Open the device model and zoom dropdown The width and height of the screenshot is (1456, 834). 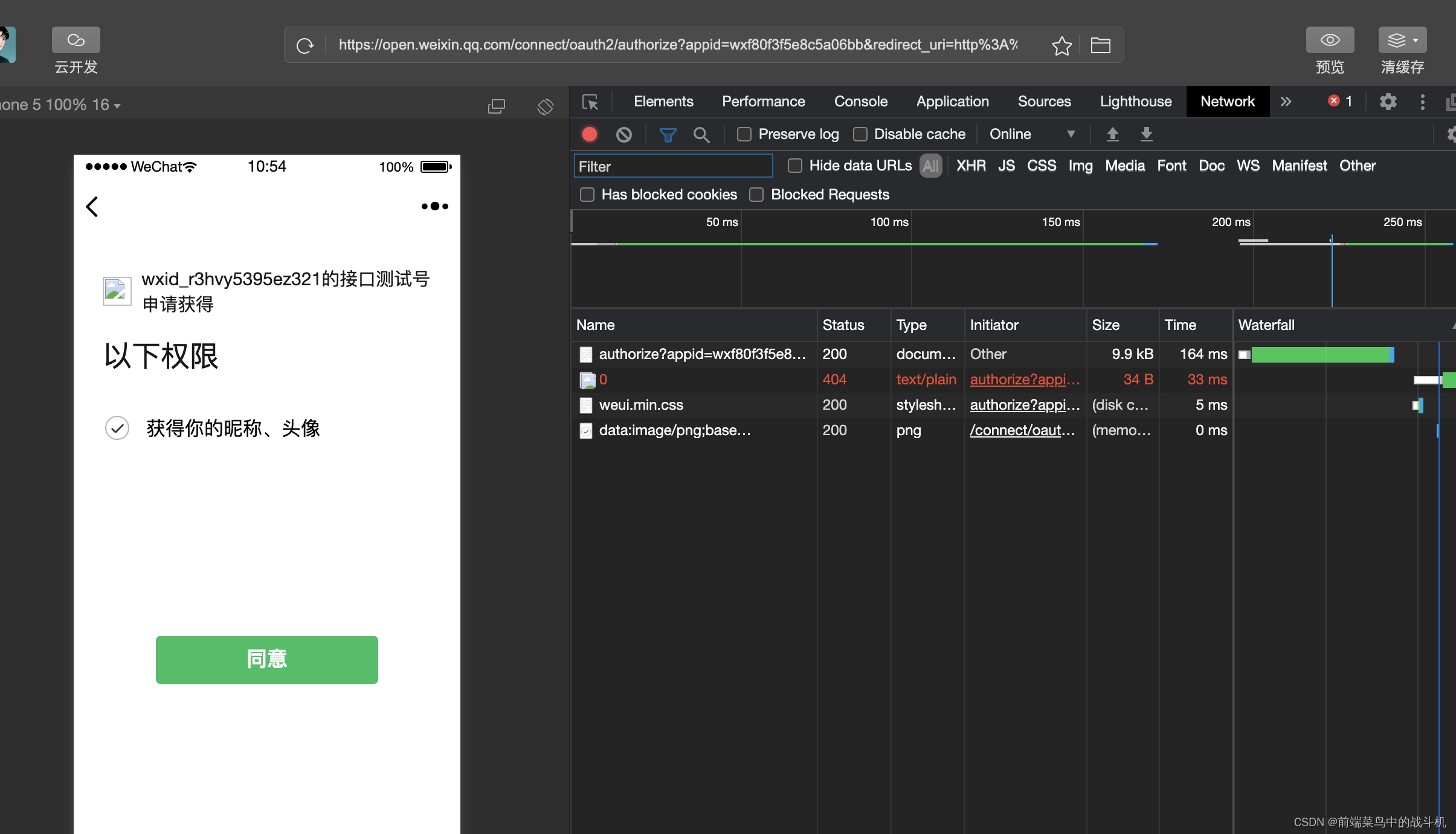[x=60, y=105]
